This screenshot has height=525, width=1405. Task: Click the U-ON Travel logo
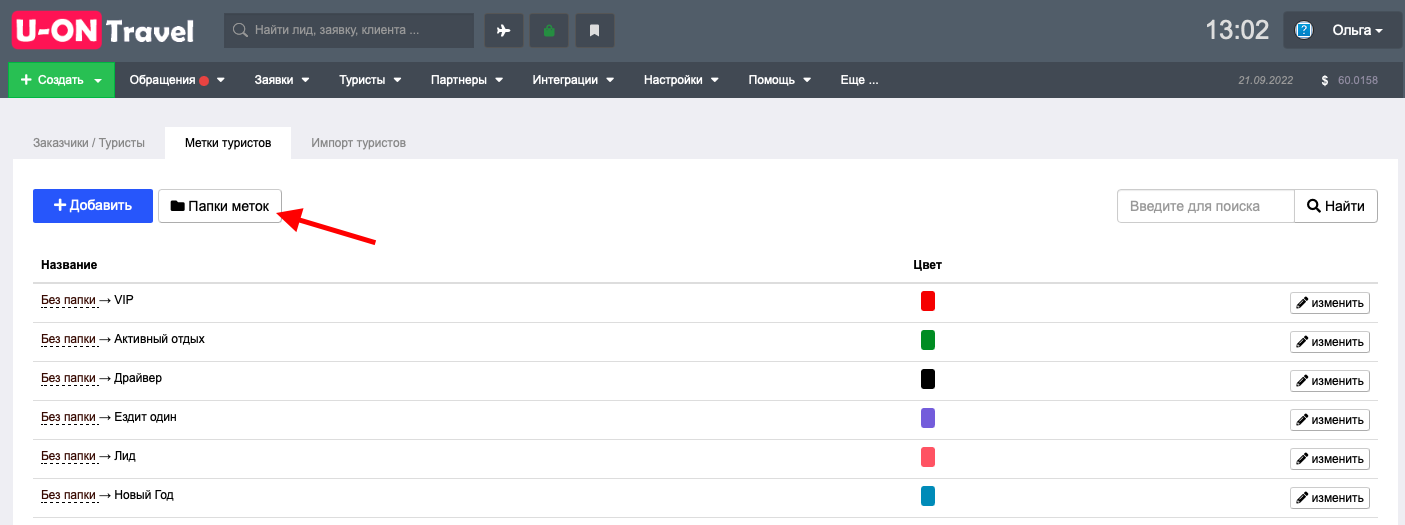tap(103, 30)
